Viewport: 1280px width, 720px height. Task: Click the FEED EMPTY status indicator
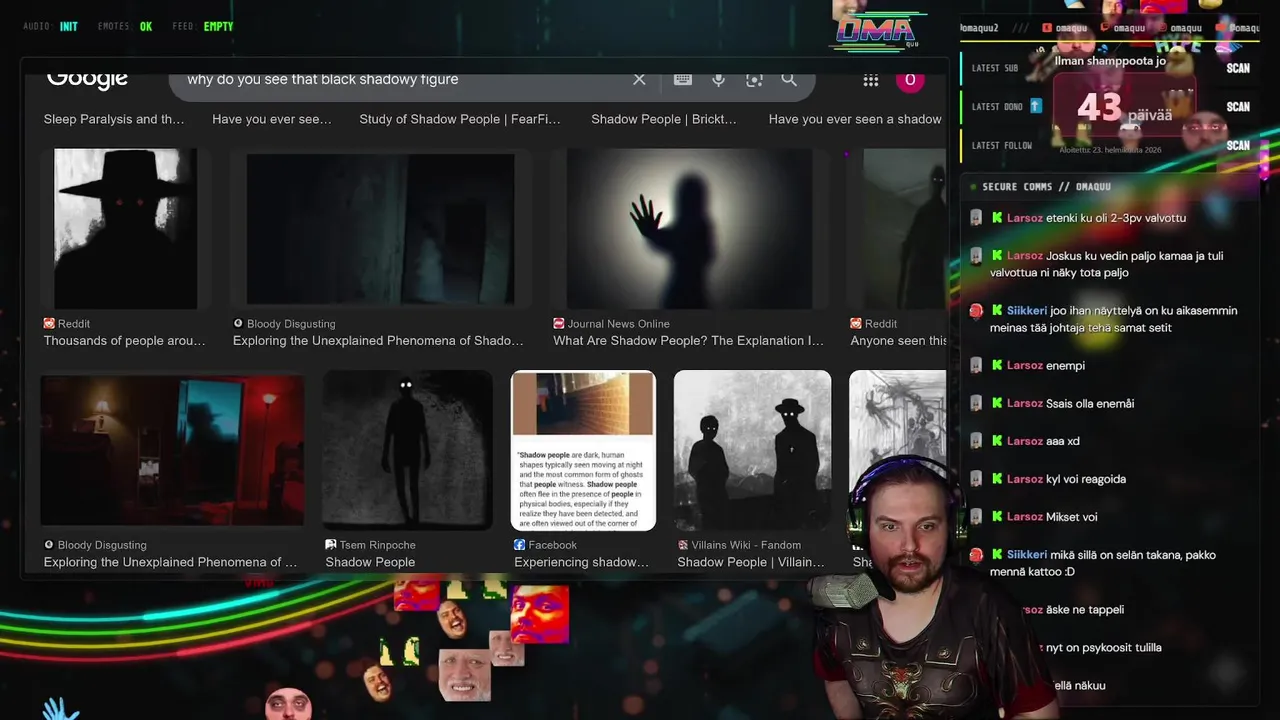202,27
